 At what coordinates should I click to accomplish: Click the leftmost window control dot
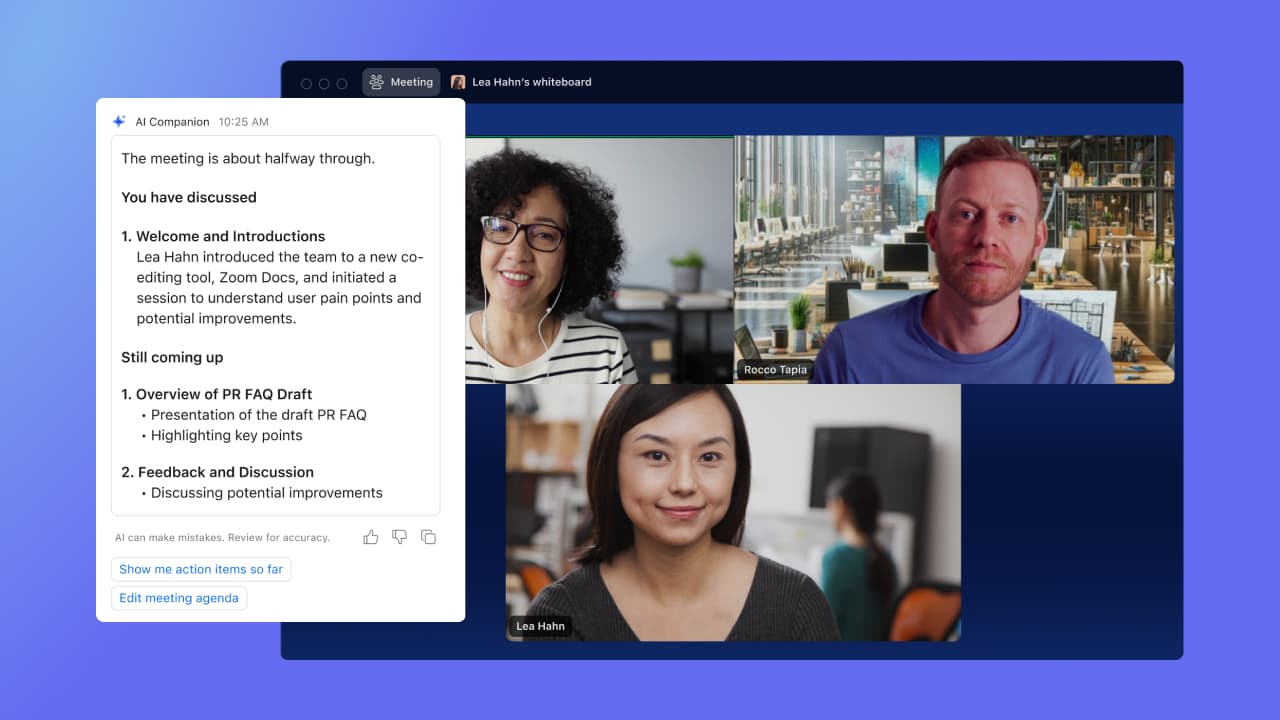pos(307,84)
